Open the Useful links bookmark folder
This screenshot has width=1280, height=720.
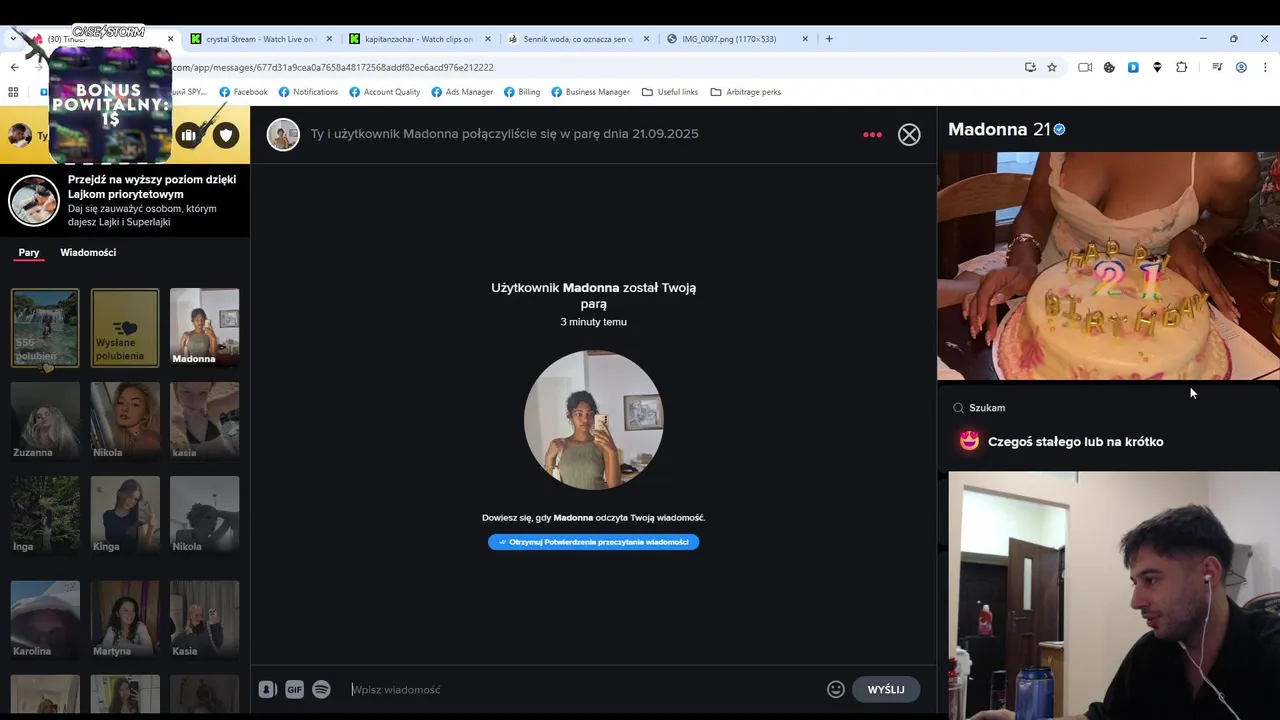coord(670,92)
